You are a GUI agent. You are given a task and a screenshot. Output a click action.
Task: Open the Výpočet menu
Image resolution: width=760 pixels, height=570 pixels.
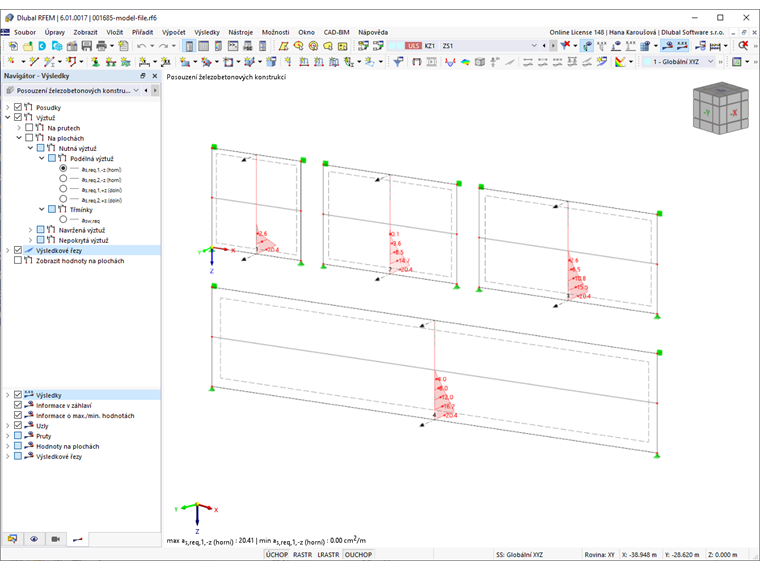tap(174, 32)
